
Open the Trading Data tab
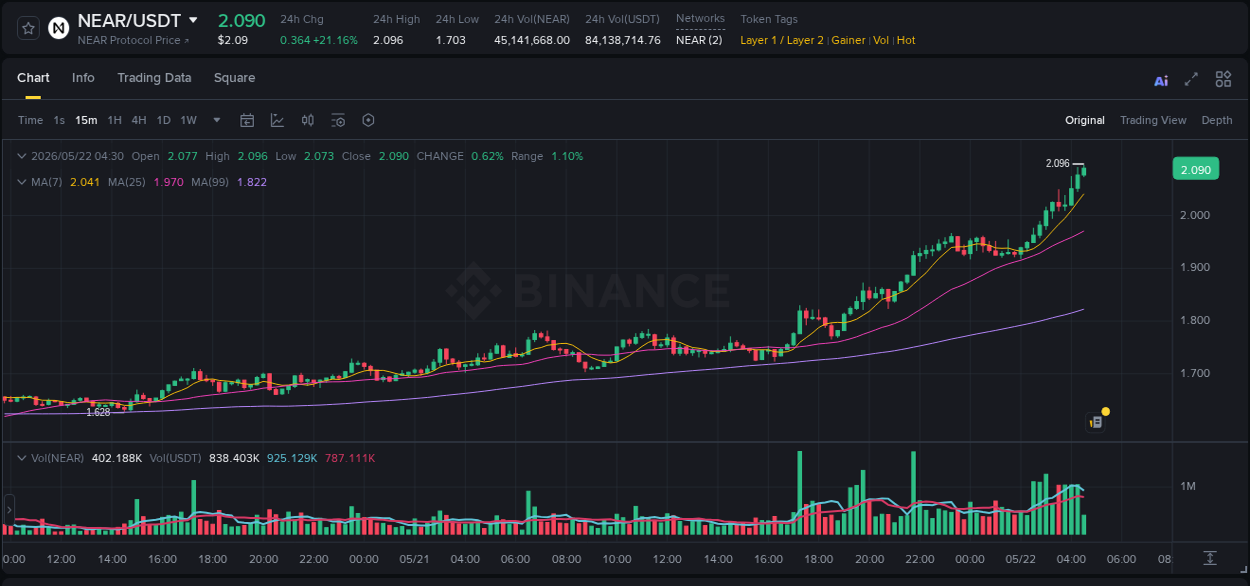click(x=154, y=78)
